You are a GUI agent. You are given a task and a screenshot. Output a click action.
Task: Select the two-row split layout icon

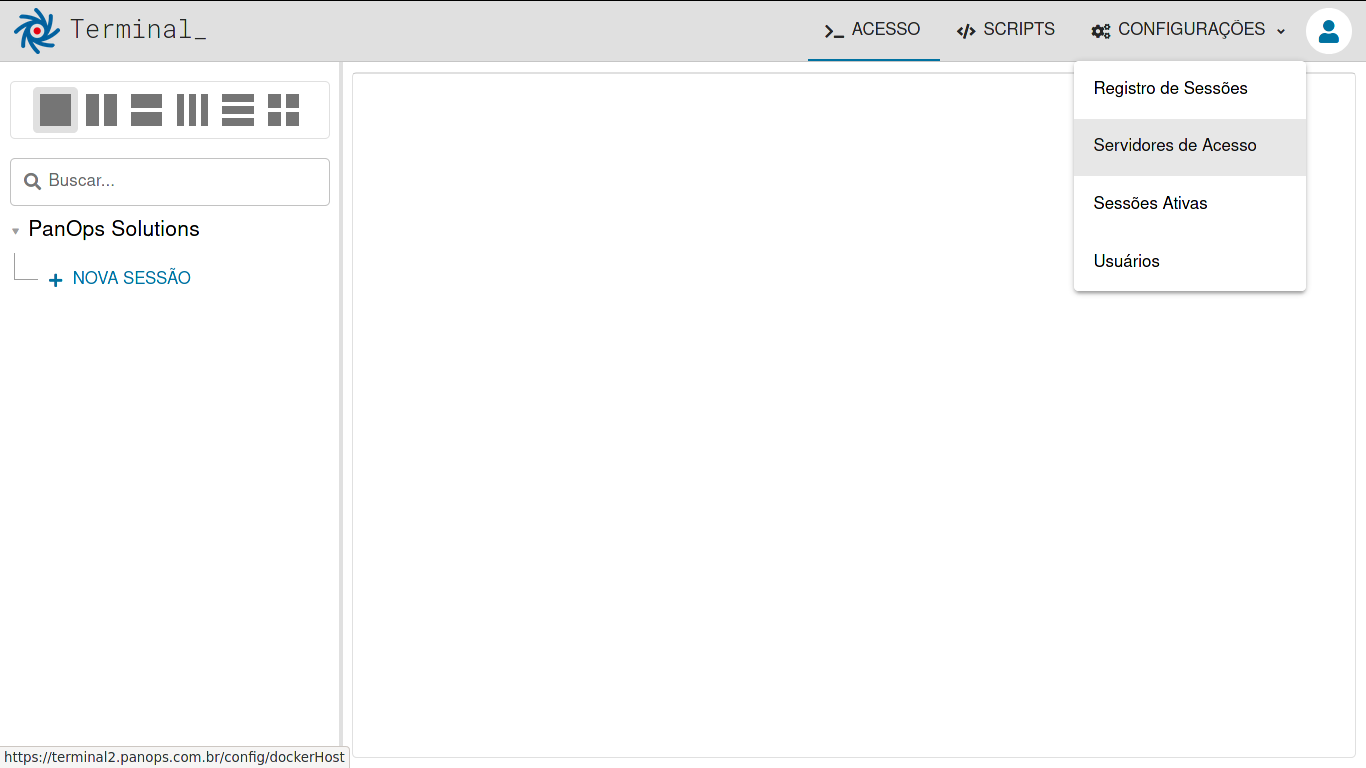[x=146, y=110]
